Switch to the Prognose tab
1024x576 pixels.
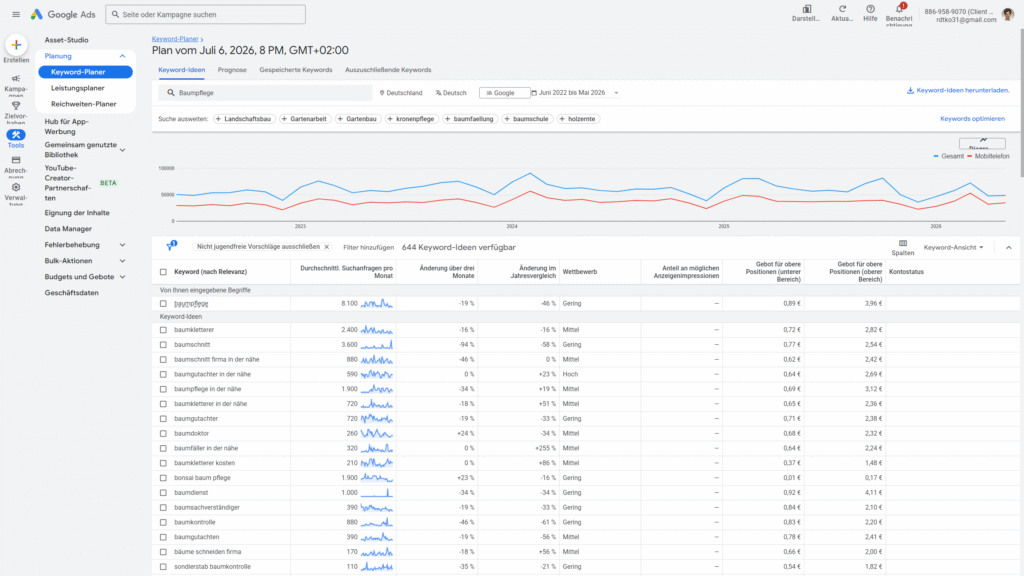pyautogui.click(x=232, y=70)
